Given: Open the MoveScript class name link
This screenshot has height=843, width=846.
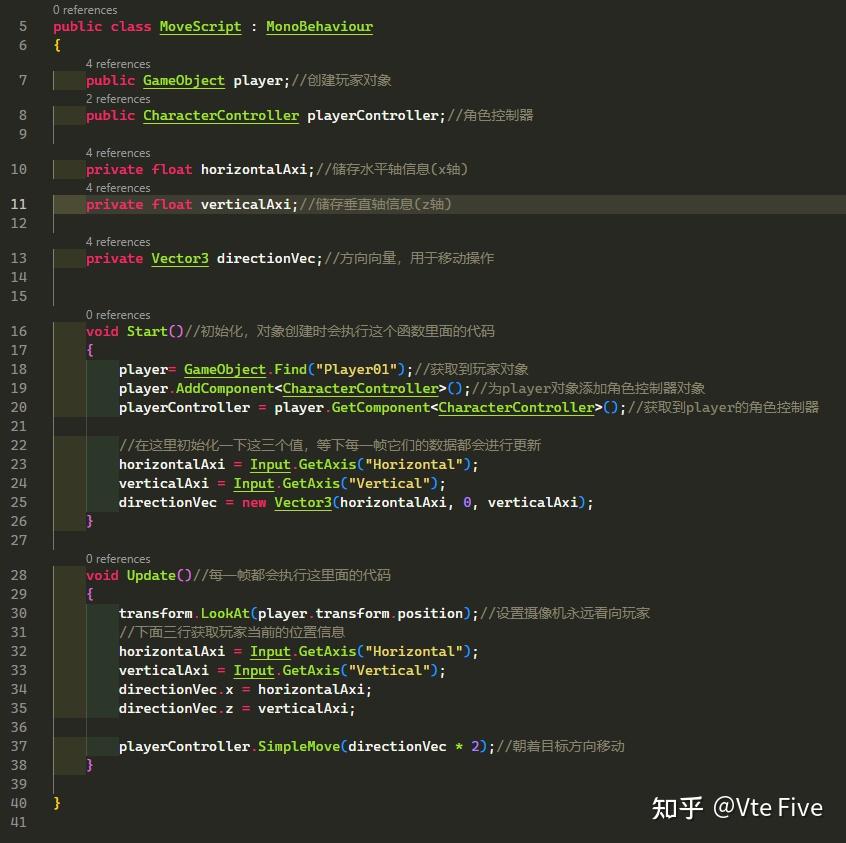Looking at the screenshot, I should coord(200,26).
